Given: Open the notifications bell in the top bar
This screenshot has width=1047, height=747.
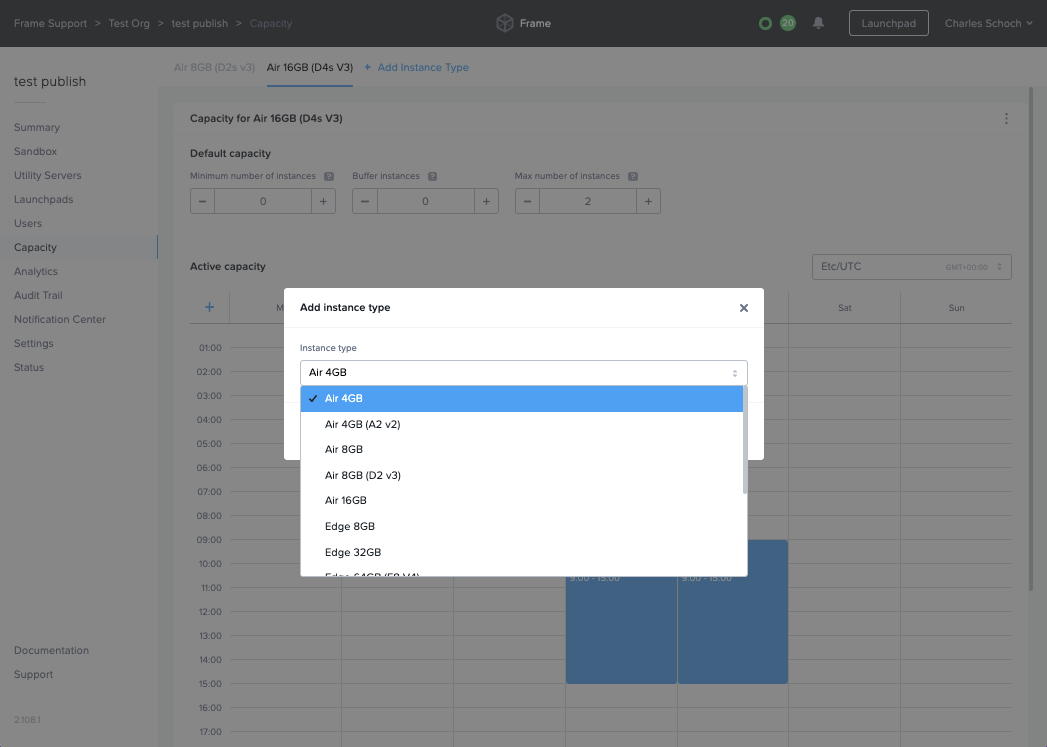Looking at the screenshot, I should (818, 22).
